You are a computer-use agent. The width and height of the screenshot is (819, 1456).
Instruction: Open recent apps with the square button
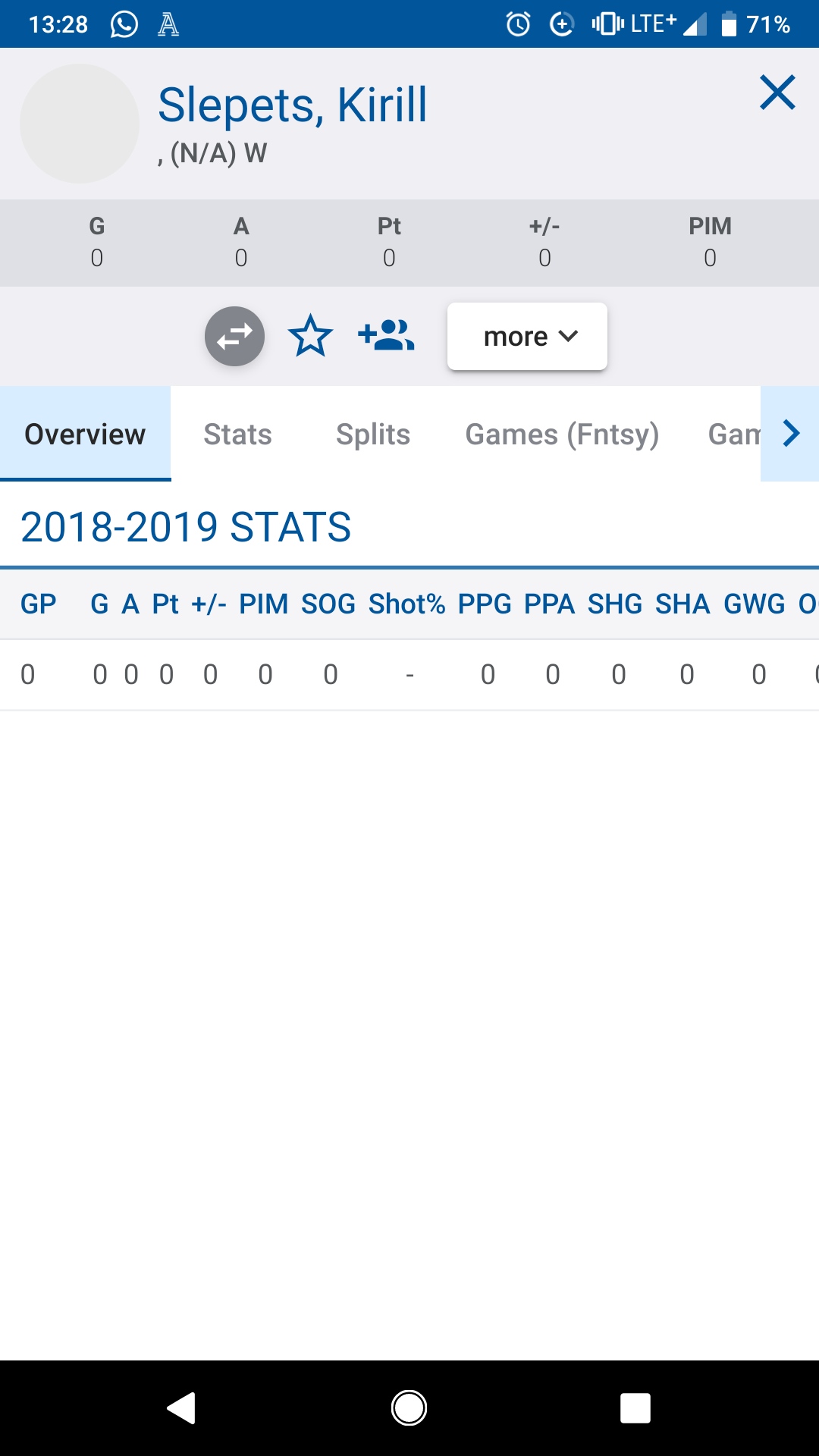[635, 1408]
